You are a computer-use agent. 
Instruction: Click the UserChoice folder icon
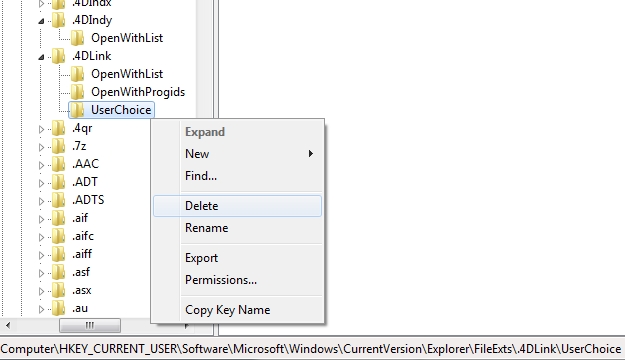[77, 110]
